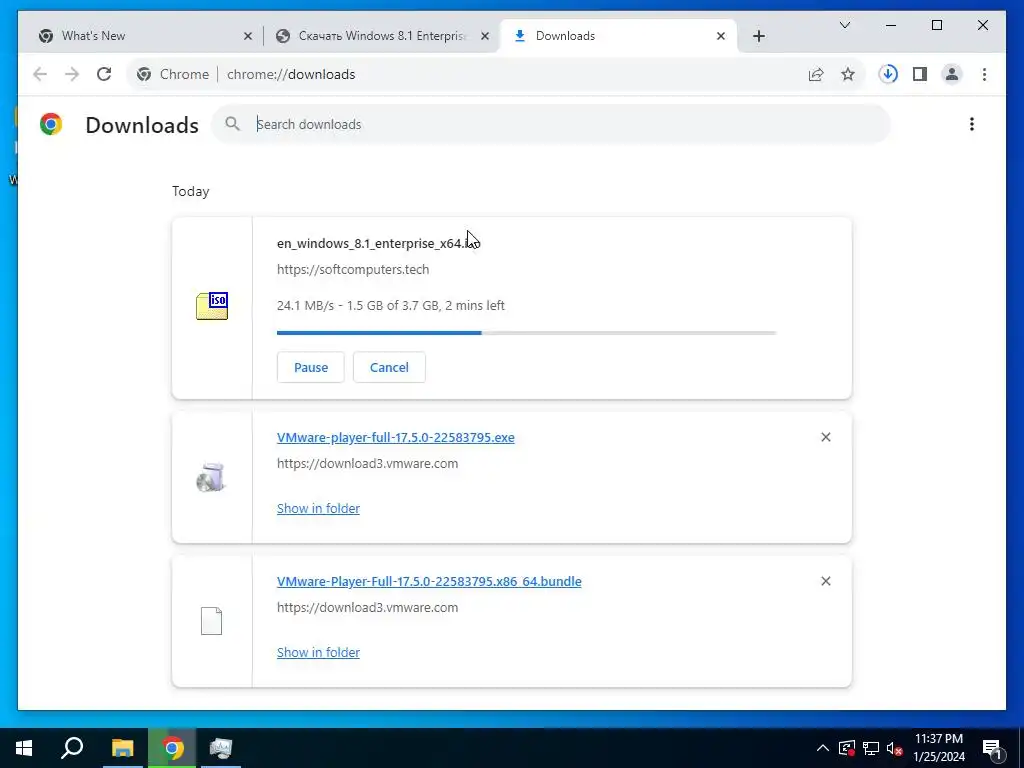Image resolution: width=1024 pixels, height=768 pixels.
Task: Show VMware exe file in folder
Action: [x=318, y=508]
